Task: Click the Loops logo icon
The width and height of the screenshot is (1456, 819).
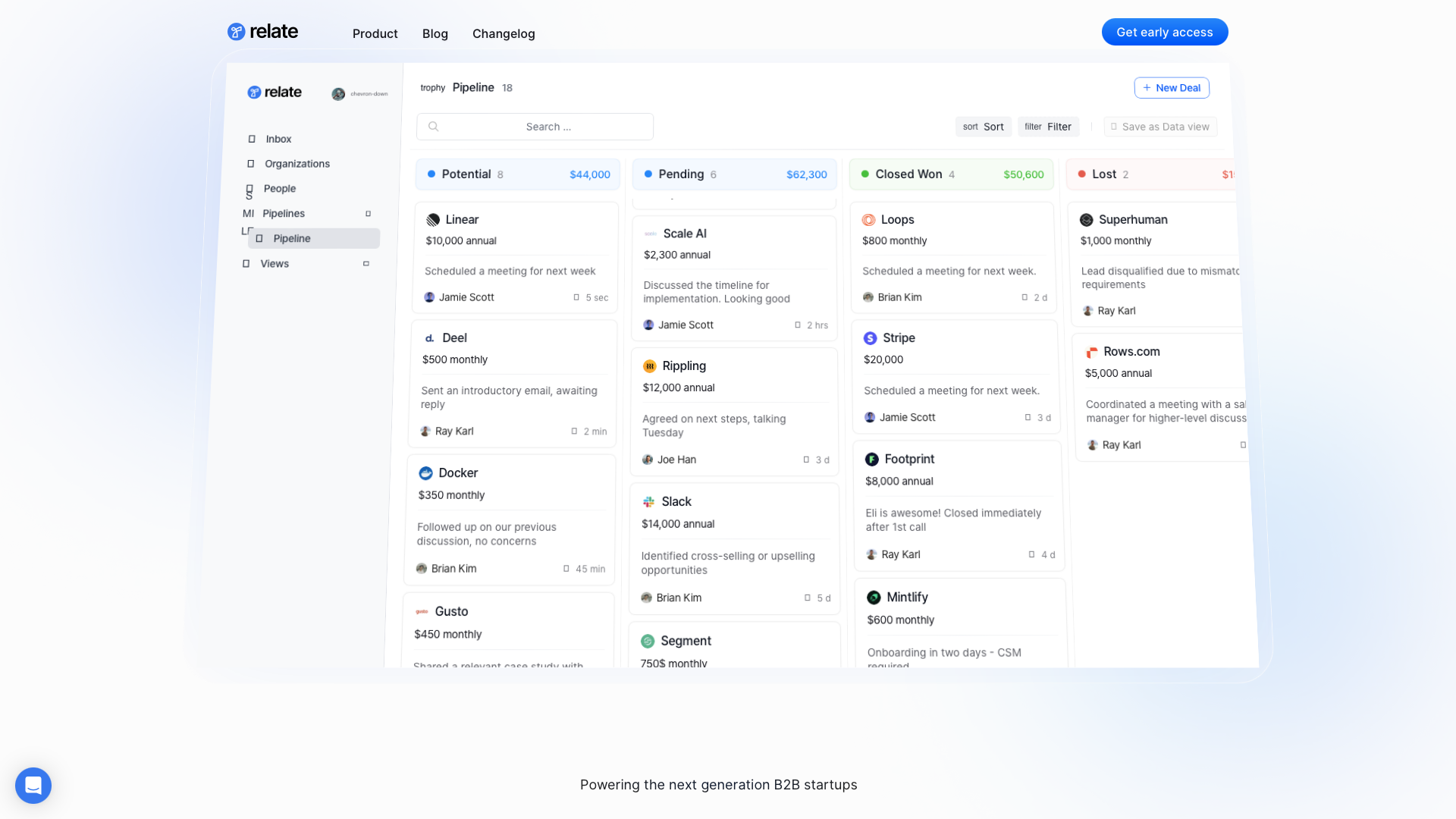Action: point(869,220)
